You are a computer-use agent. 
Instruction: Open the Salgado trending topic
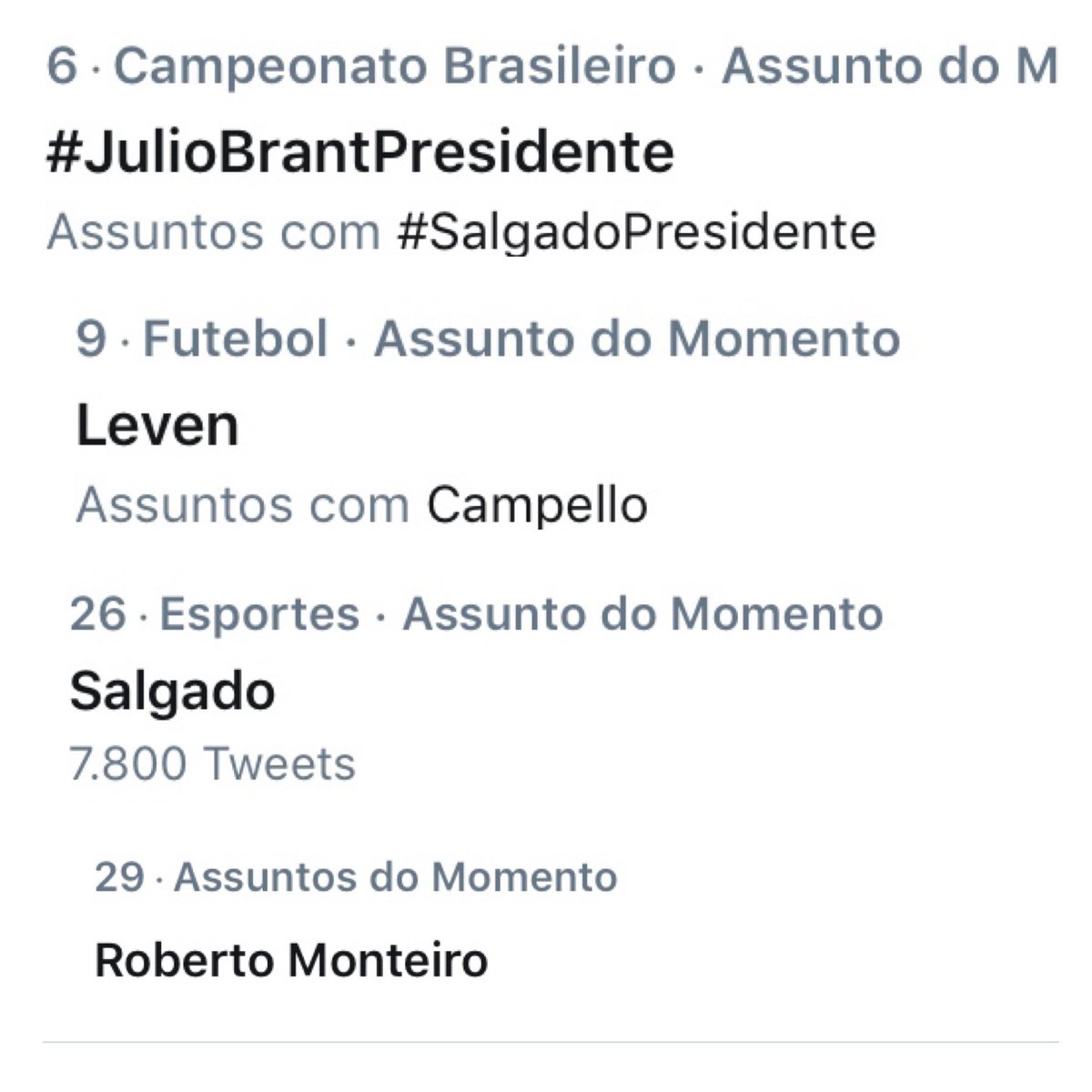click(x=172, y=691)
